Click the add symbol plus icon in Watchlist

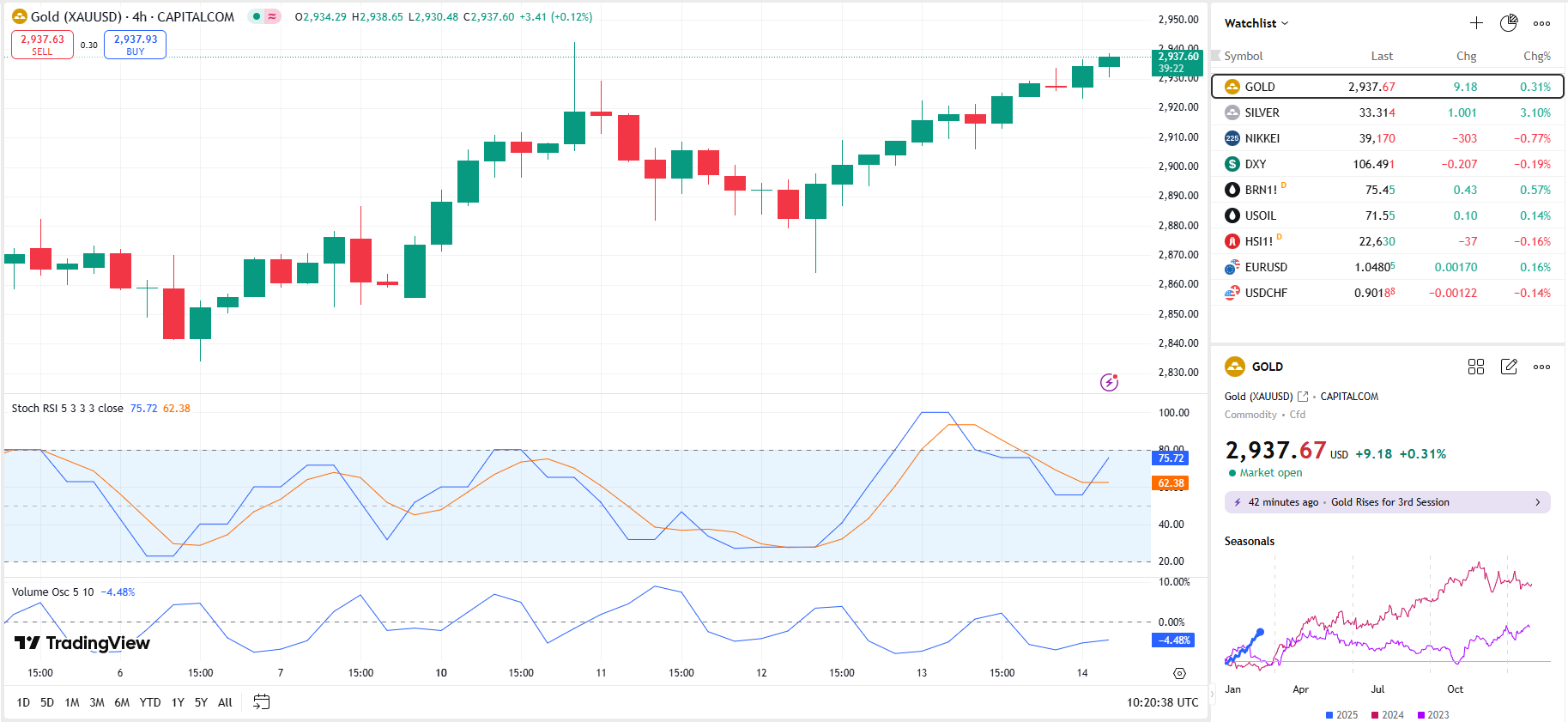pyautogui.click(x=1476, y=23)
